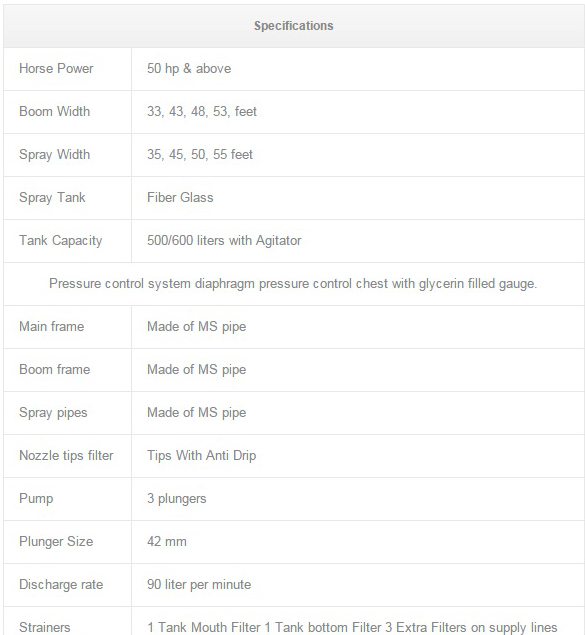This screenshot has width=585, height=635.
Task: Click the Specifications table header
Action: tap(294, 26)
